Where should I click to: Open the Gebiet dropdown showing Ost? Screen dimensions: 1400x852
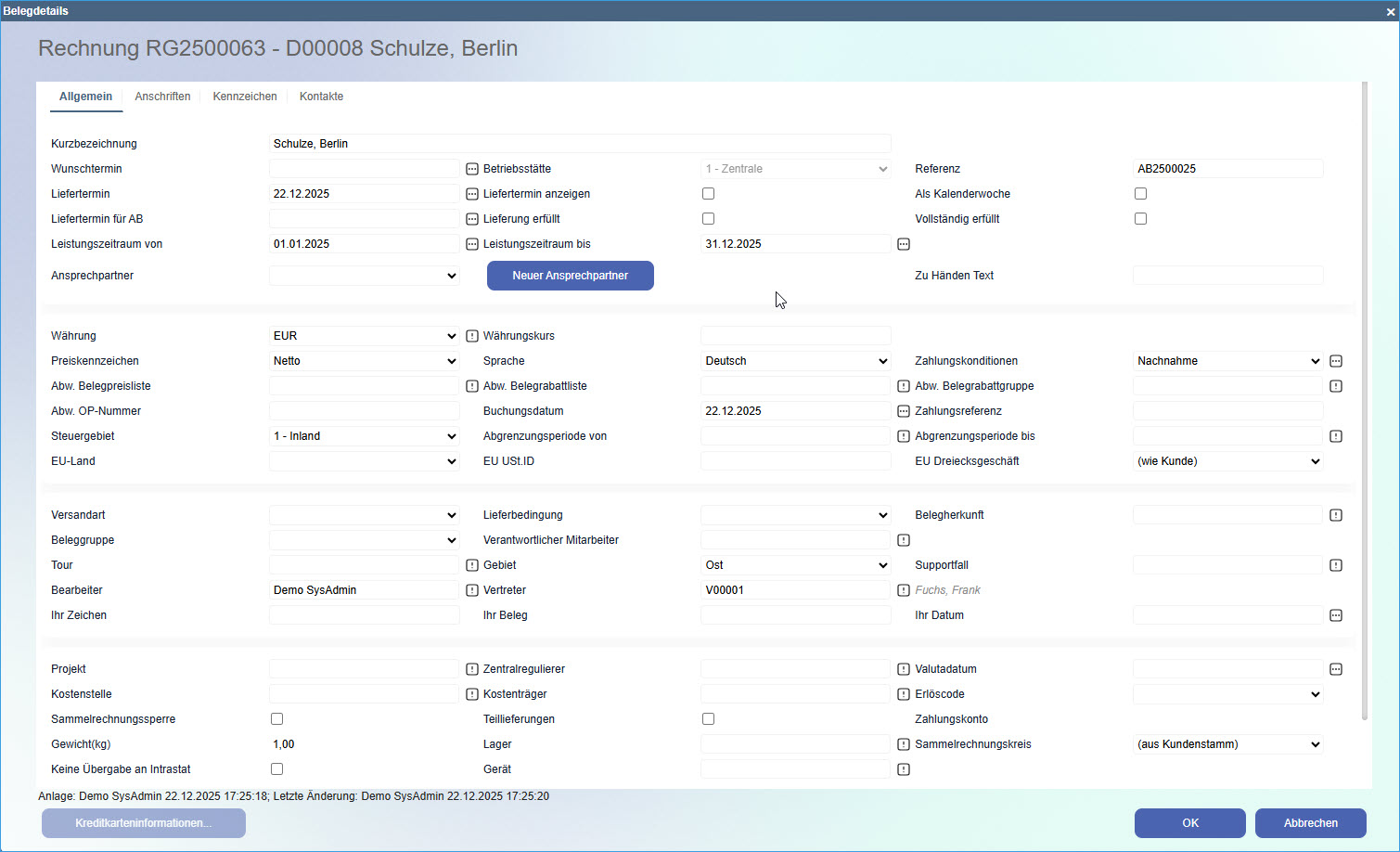coord(795,565)
